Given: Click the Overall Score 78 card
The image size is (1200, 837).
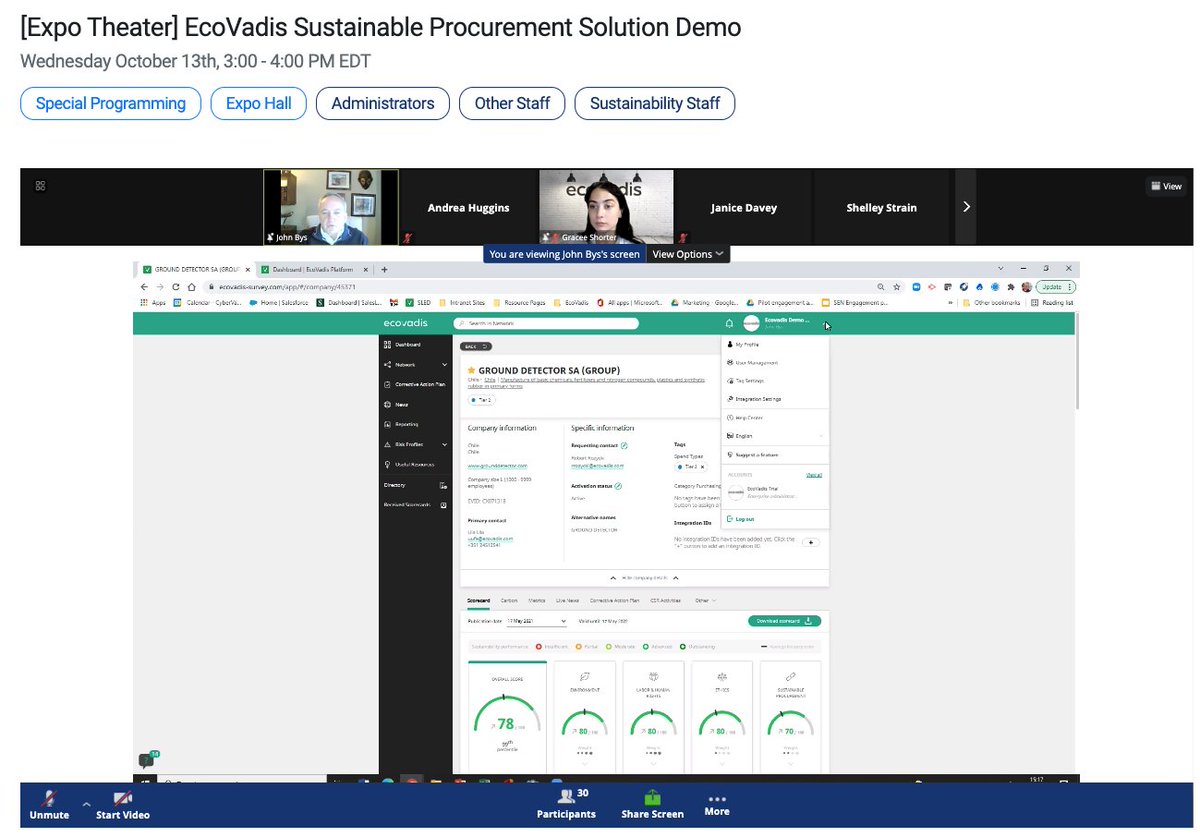Looking at the screenshot, I should (x=507, y=716).
